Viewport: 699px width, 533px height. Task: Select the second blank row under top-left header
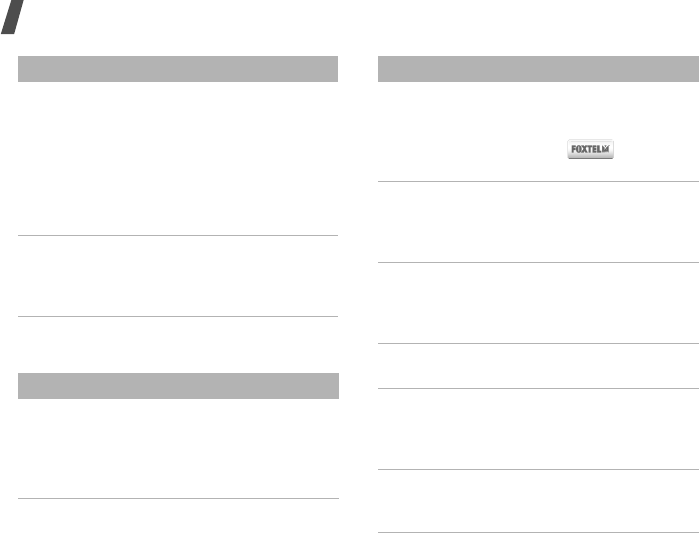[x=178, y=276]
